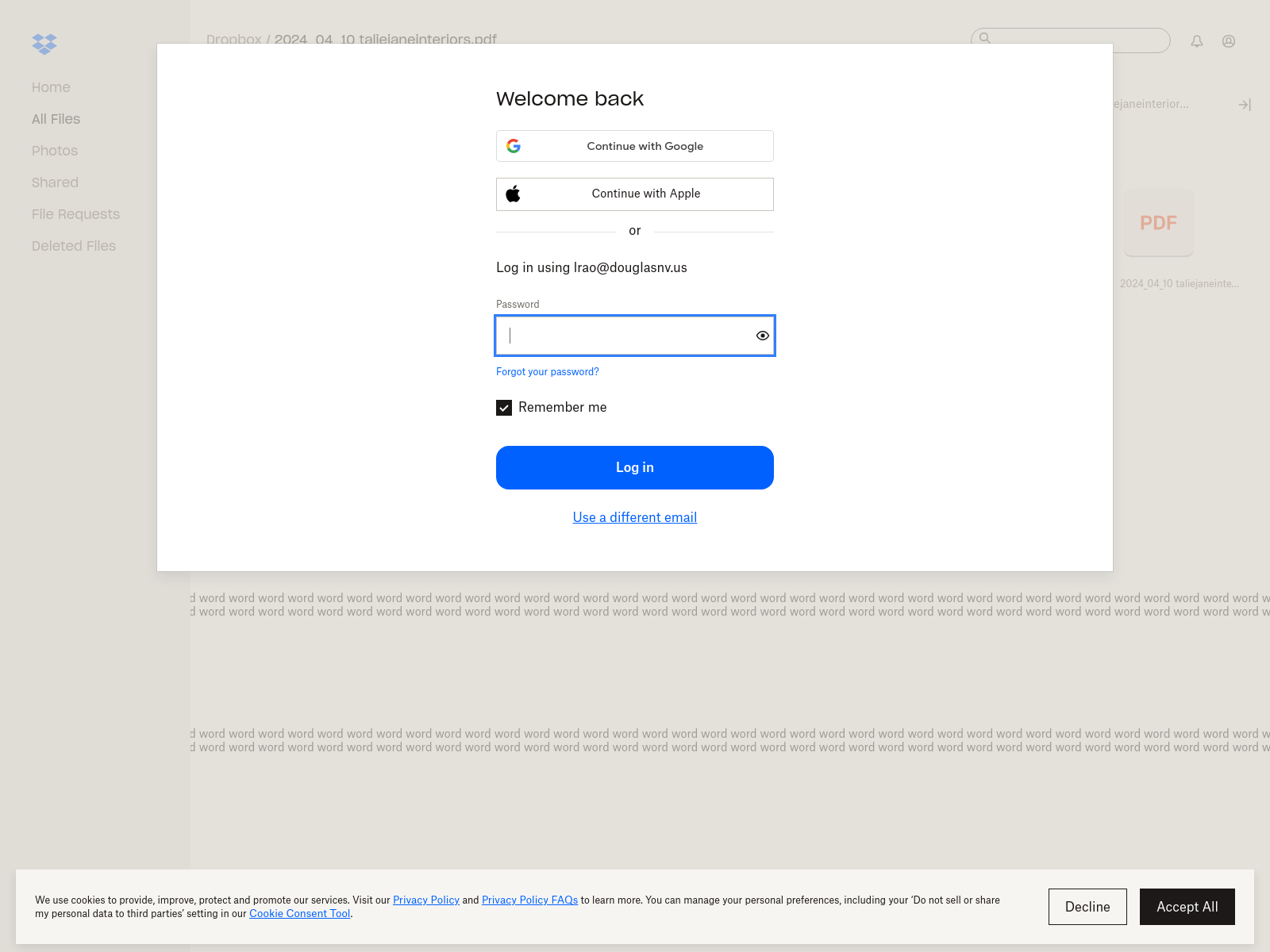Screen dimensions: 1270x952
Task: Accept All cookies
Action: (x=1187, y=907)
